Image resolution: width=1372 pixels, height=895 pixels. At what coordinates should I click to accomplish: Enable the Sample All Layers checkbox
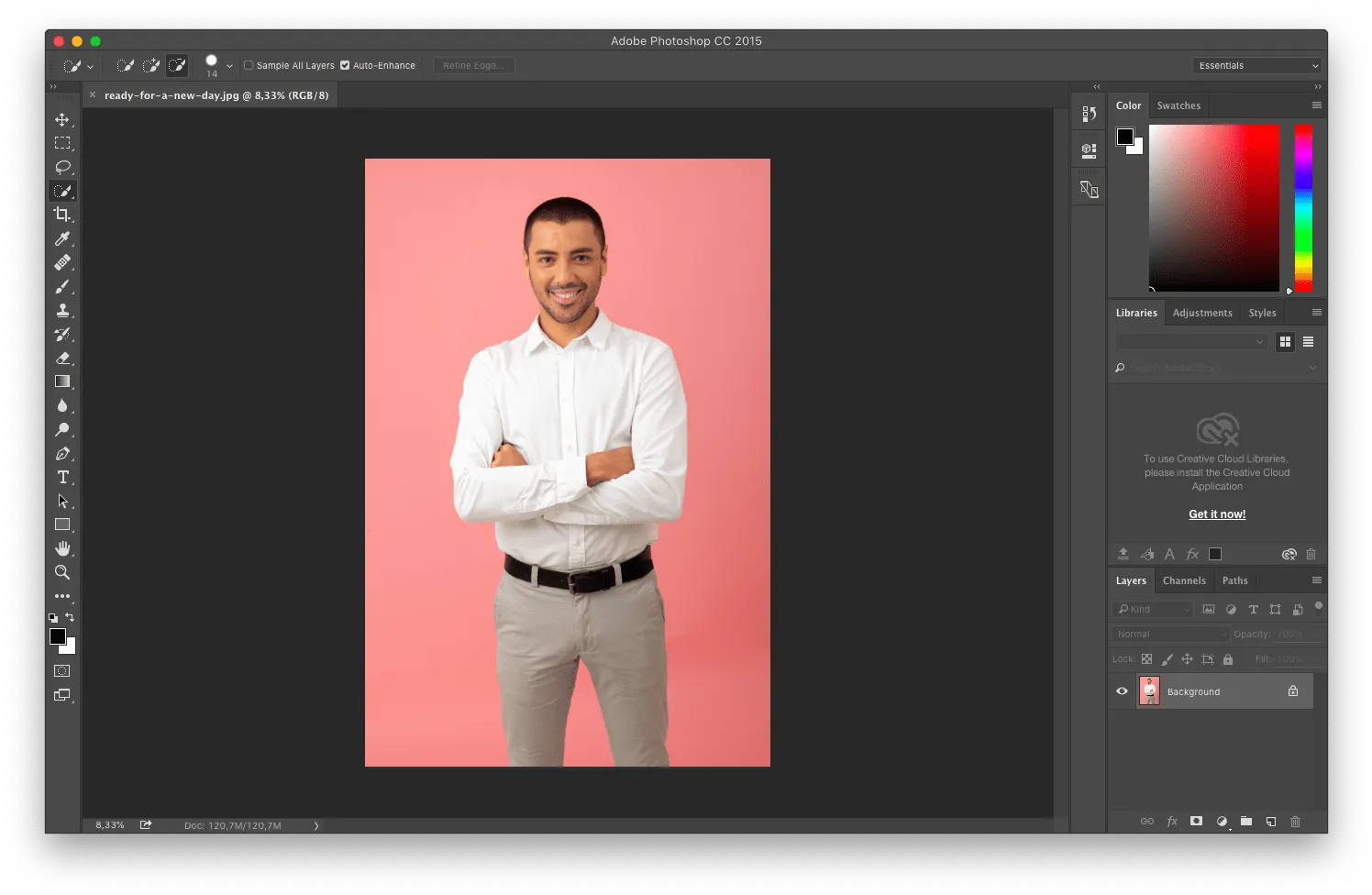pyautogui.click(x=249, y=66)
